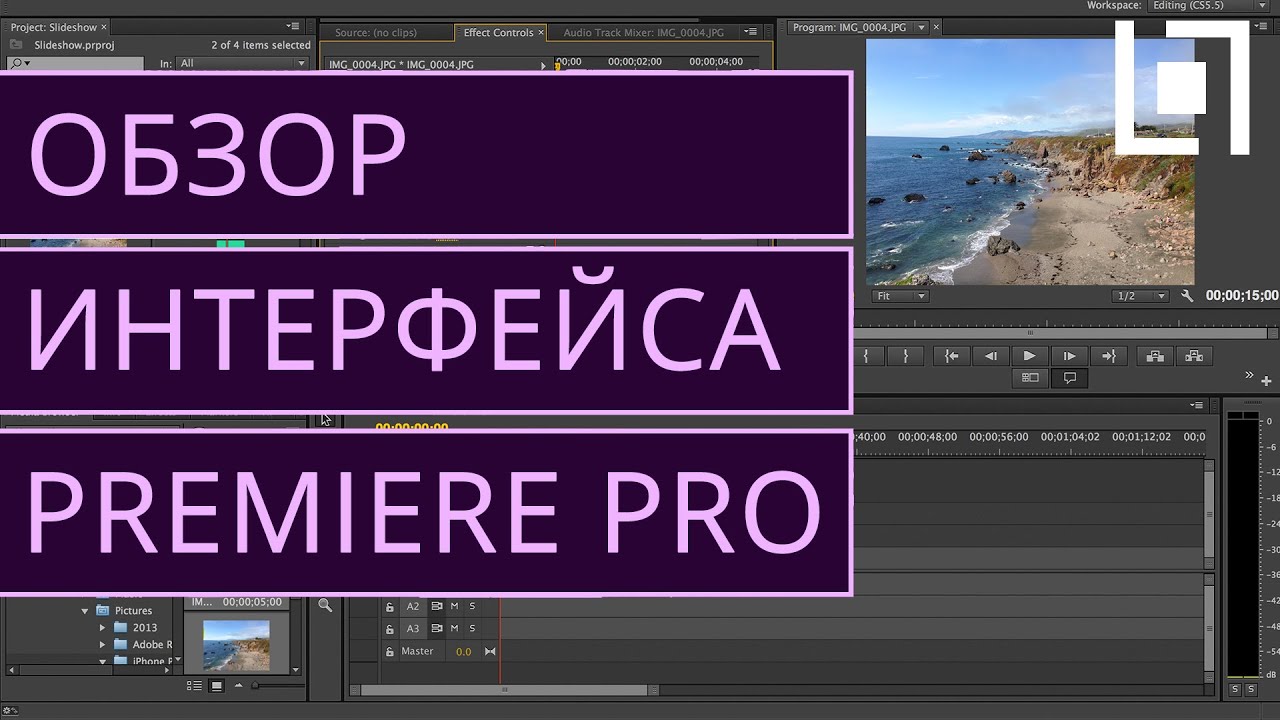Close the Effect Controls tab
This screenshot has width=1280, height=720.
point(541,32)
